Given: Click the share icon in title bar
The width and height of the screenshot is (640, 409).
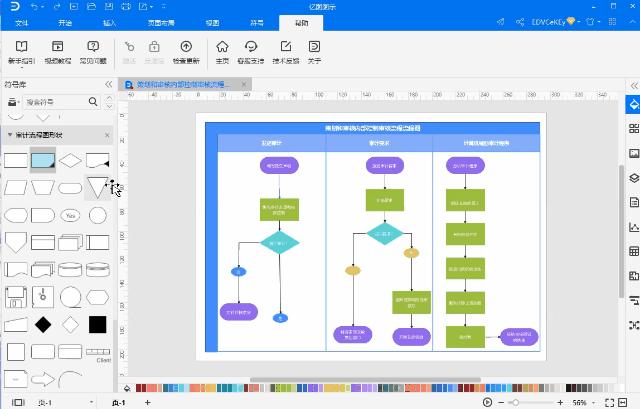Looking at the screenshot, I should coord(520,22).
